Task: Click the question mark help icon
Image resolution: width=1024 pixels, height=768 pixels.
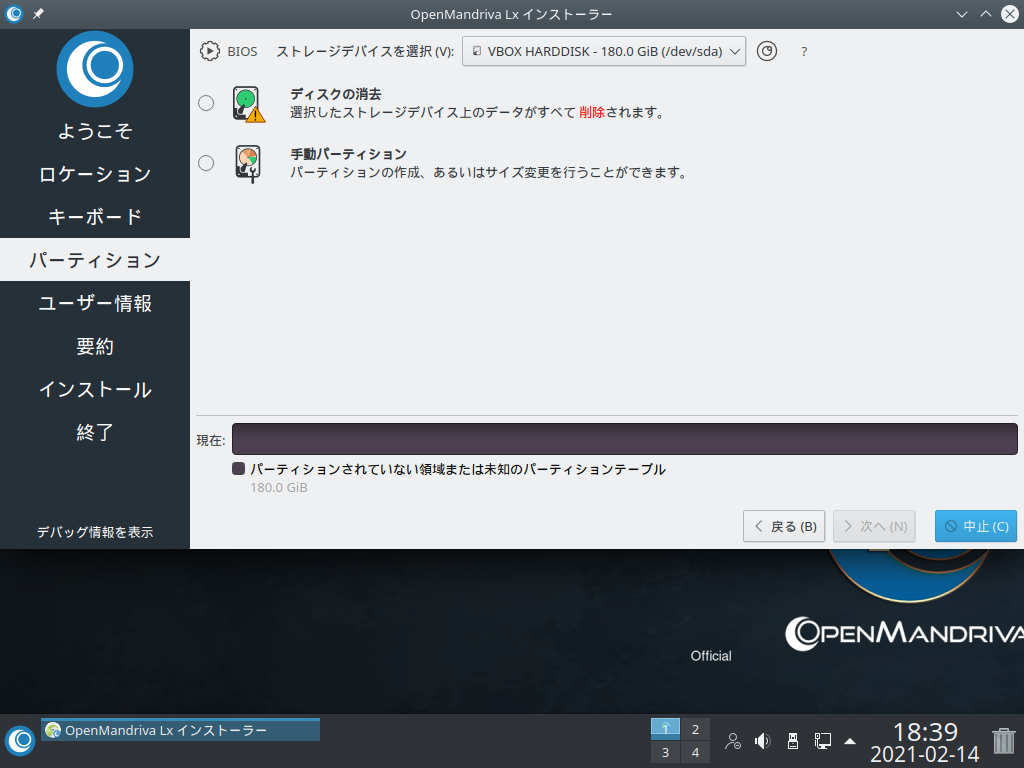Action: click(x=804, y=52)
